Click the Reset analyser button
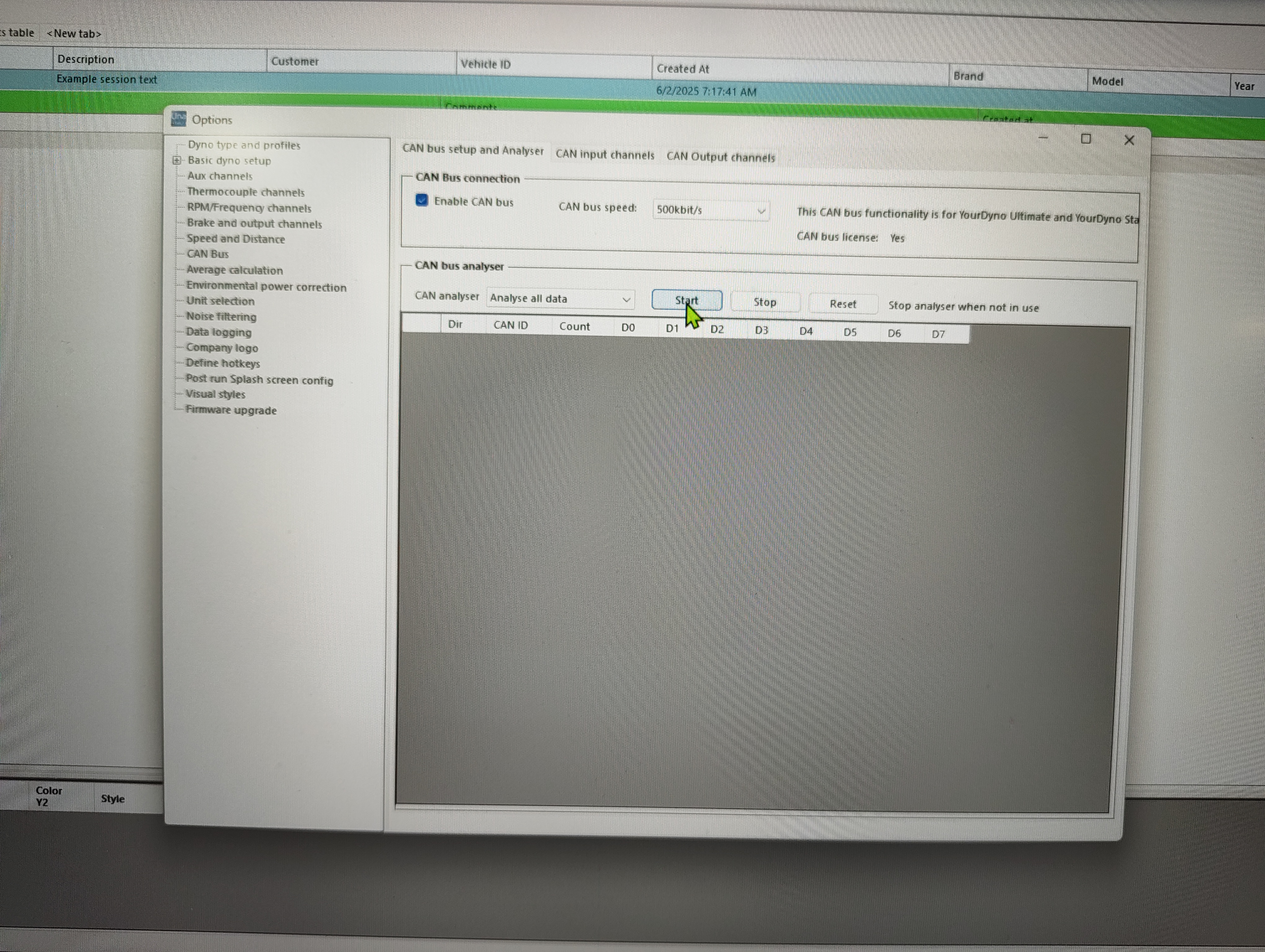1265x952 pixels. pyautogui.click(x=842, y=305)
